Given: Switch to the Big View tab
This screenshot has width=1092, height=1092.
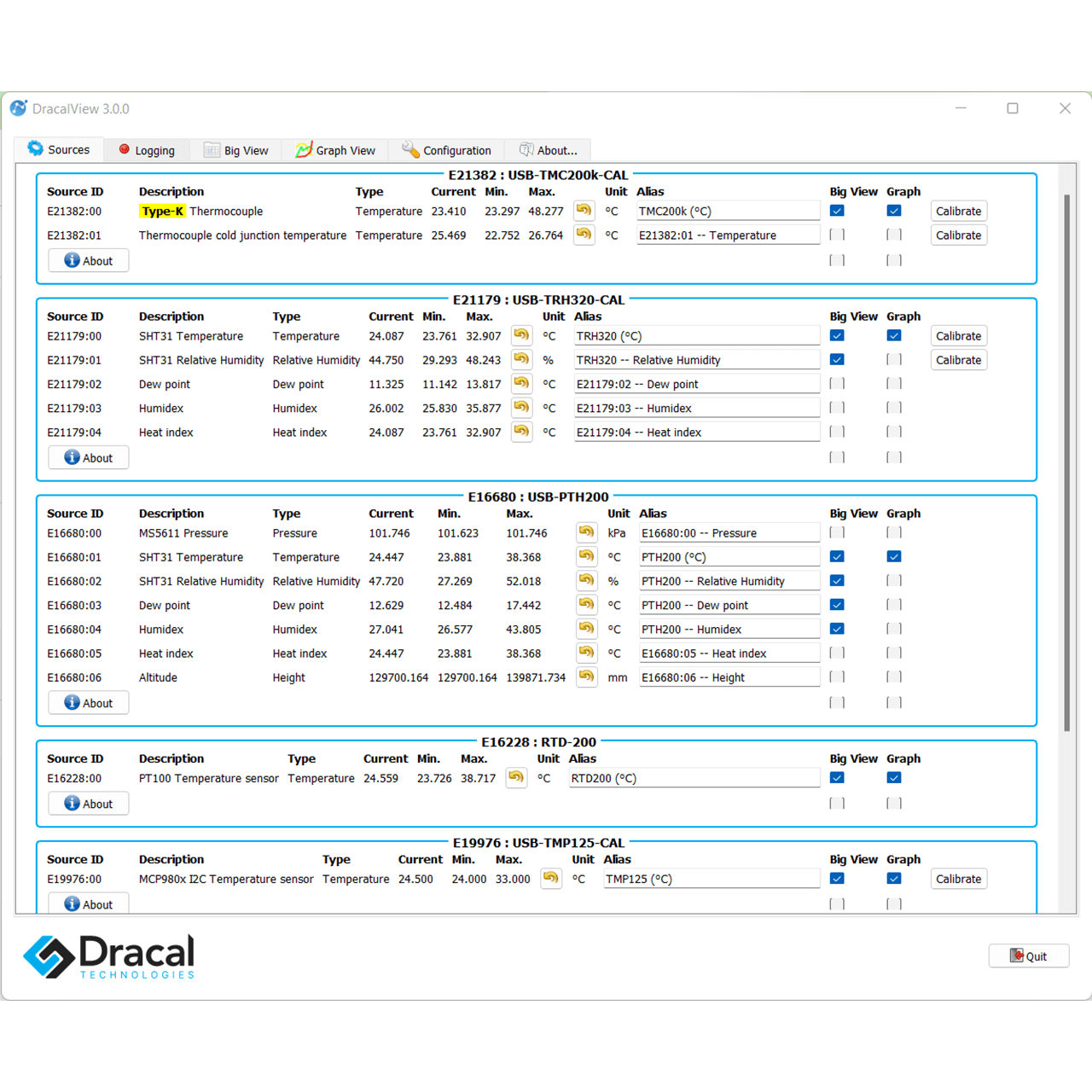Looking at the screenshot, I should 236,150.
